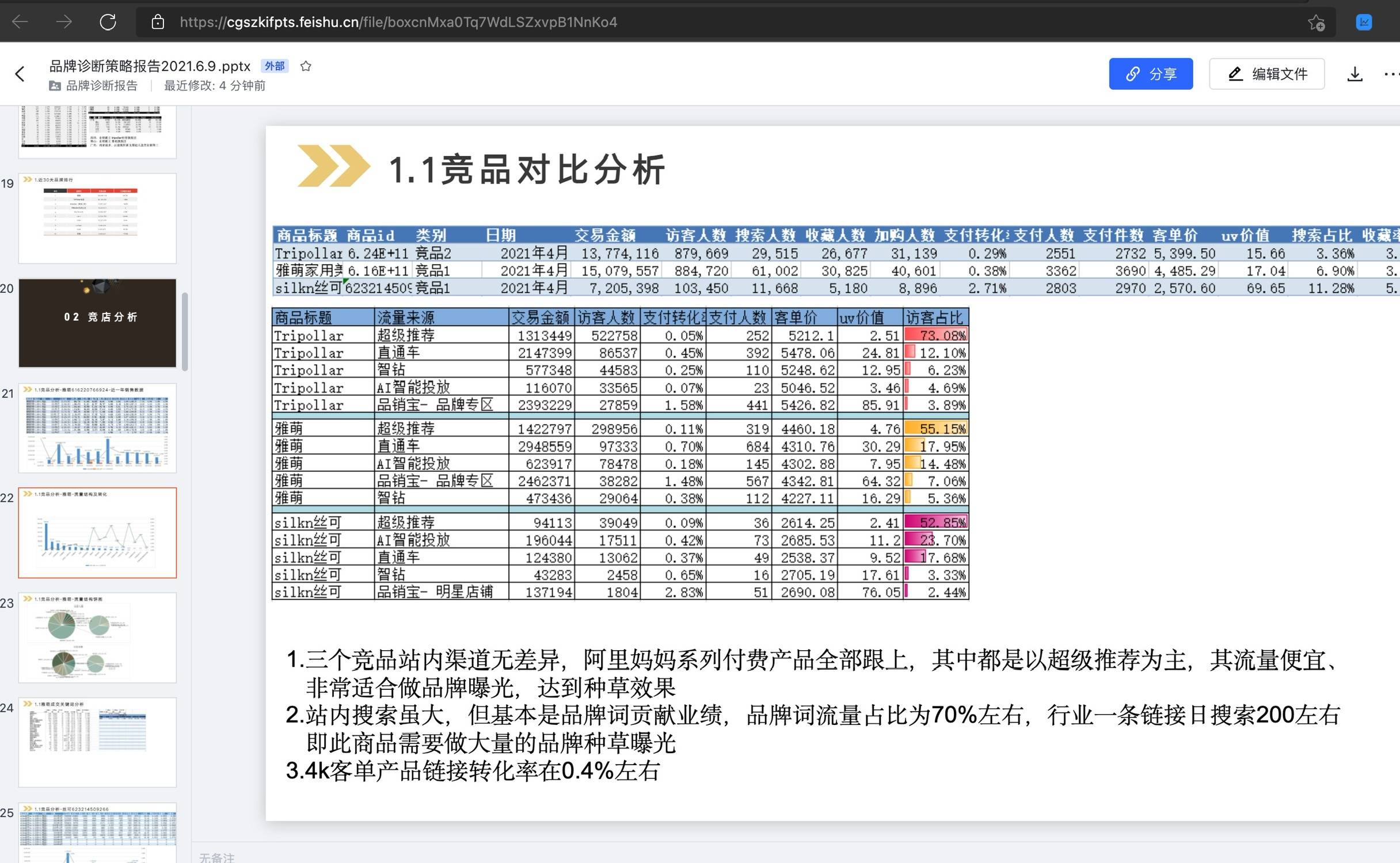Open slide 21 thumbnail with bar chart
The height and width of the screenshot is (863, 1400).
coord(97,428)
